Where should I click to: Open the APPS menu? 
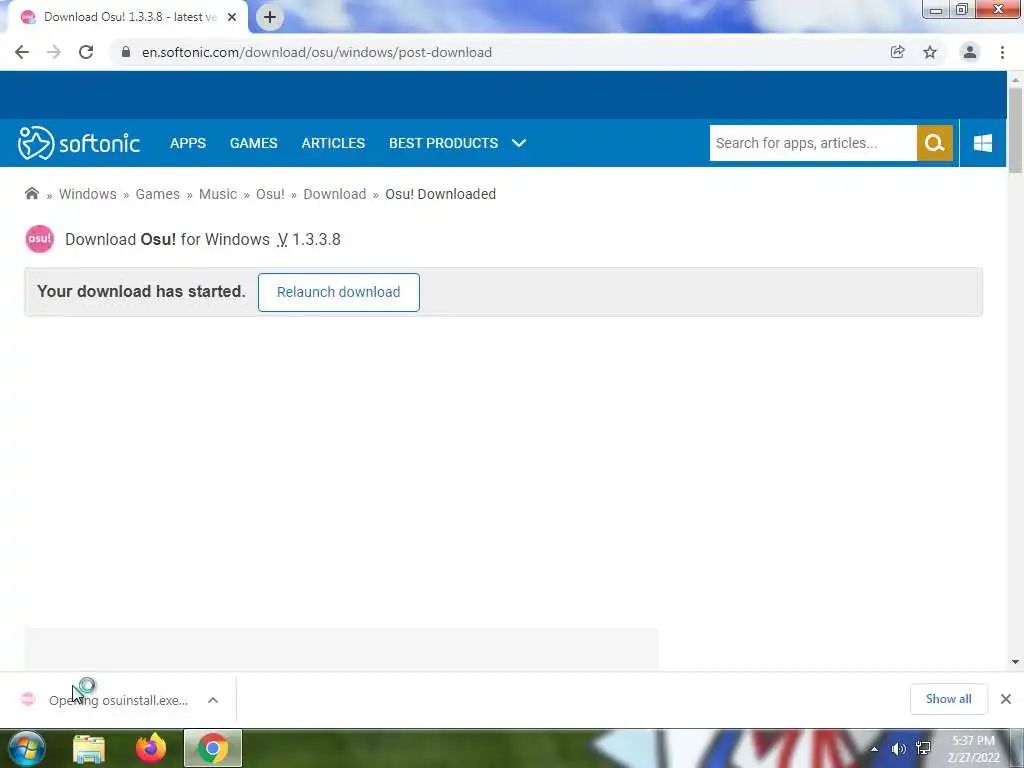click(x=188, y=143)
